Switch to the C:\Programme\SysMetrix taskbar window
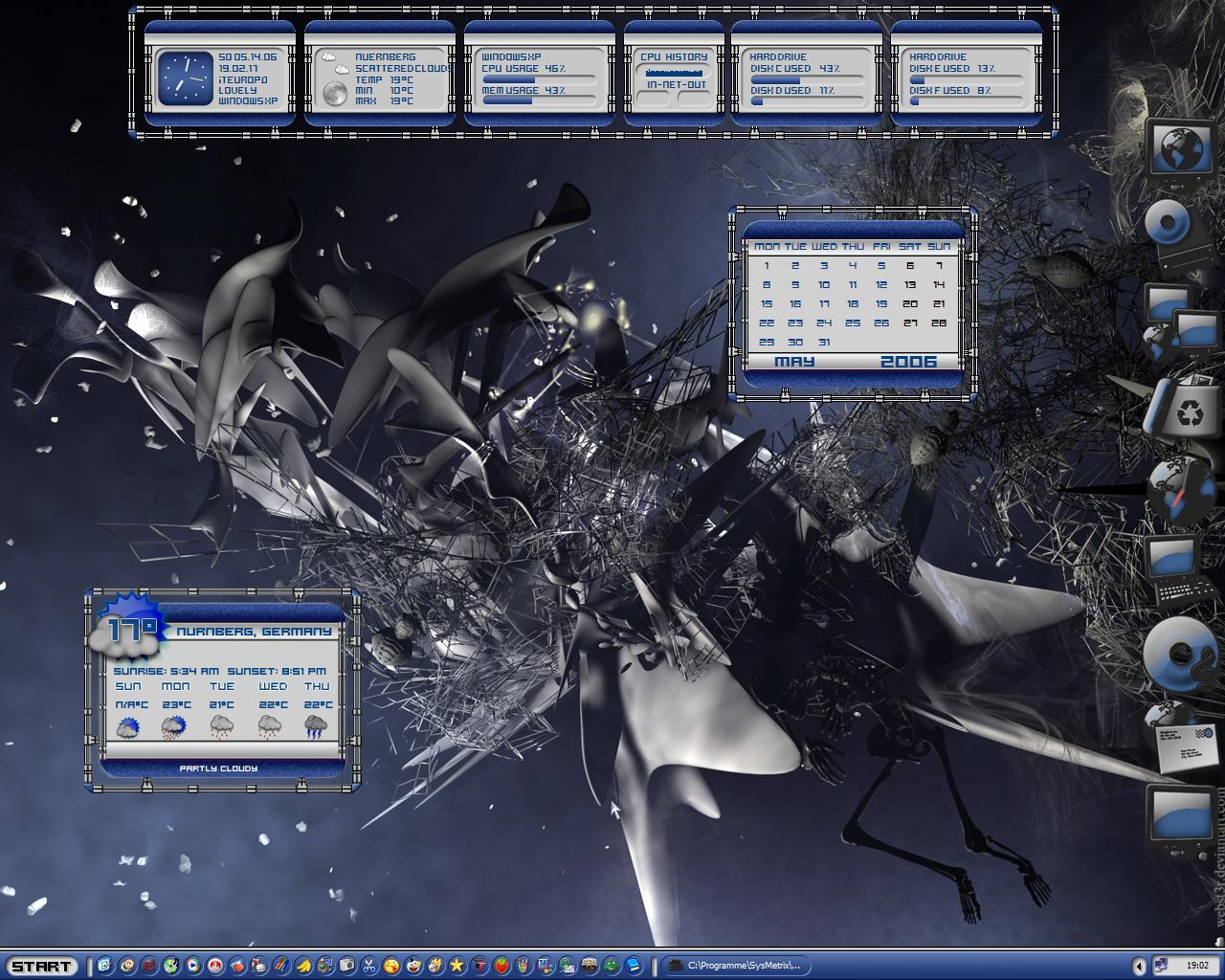The width and height of the screenshot is (1225, 980). [x=735, y=966]
